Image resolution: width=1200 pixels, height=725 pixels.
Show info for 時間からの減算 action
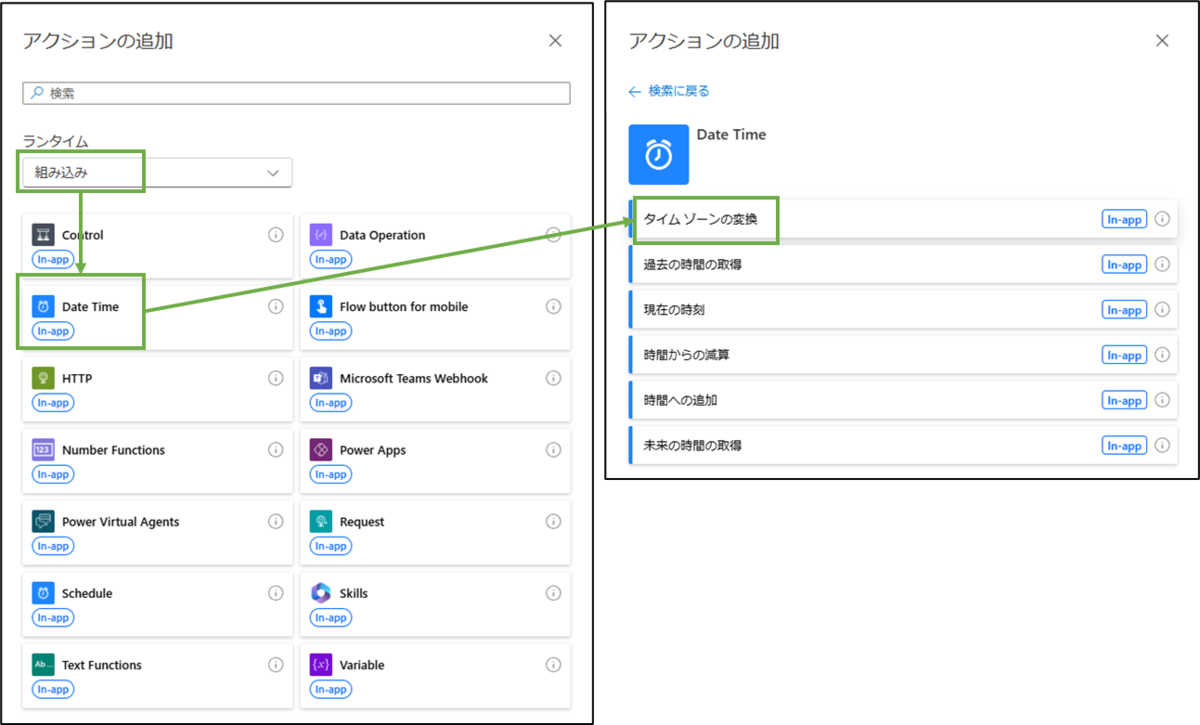tap(1162, 355)
